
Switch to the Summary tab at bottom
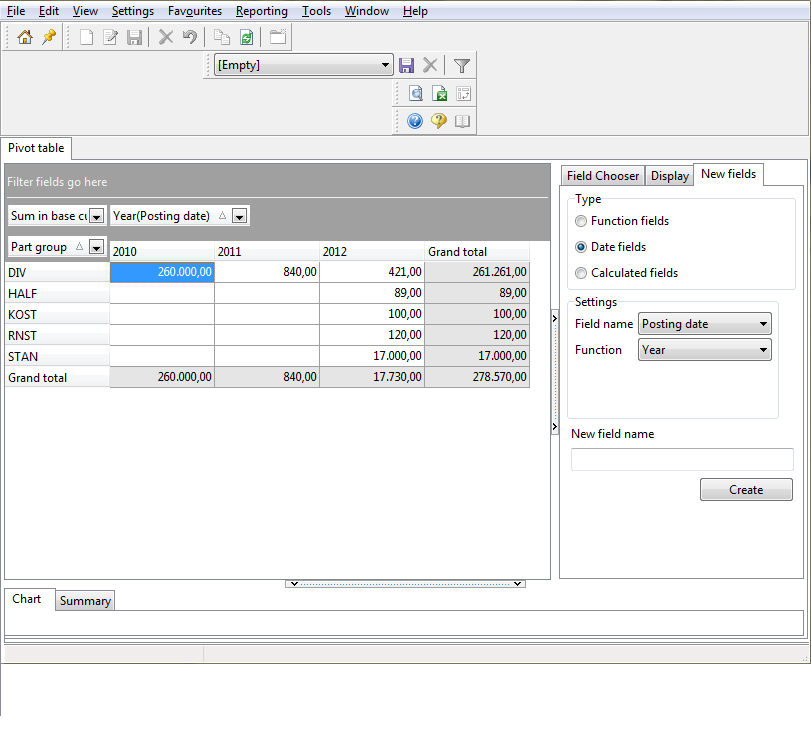point(84,600)
